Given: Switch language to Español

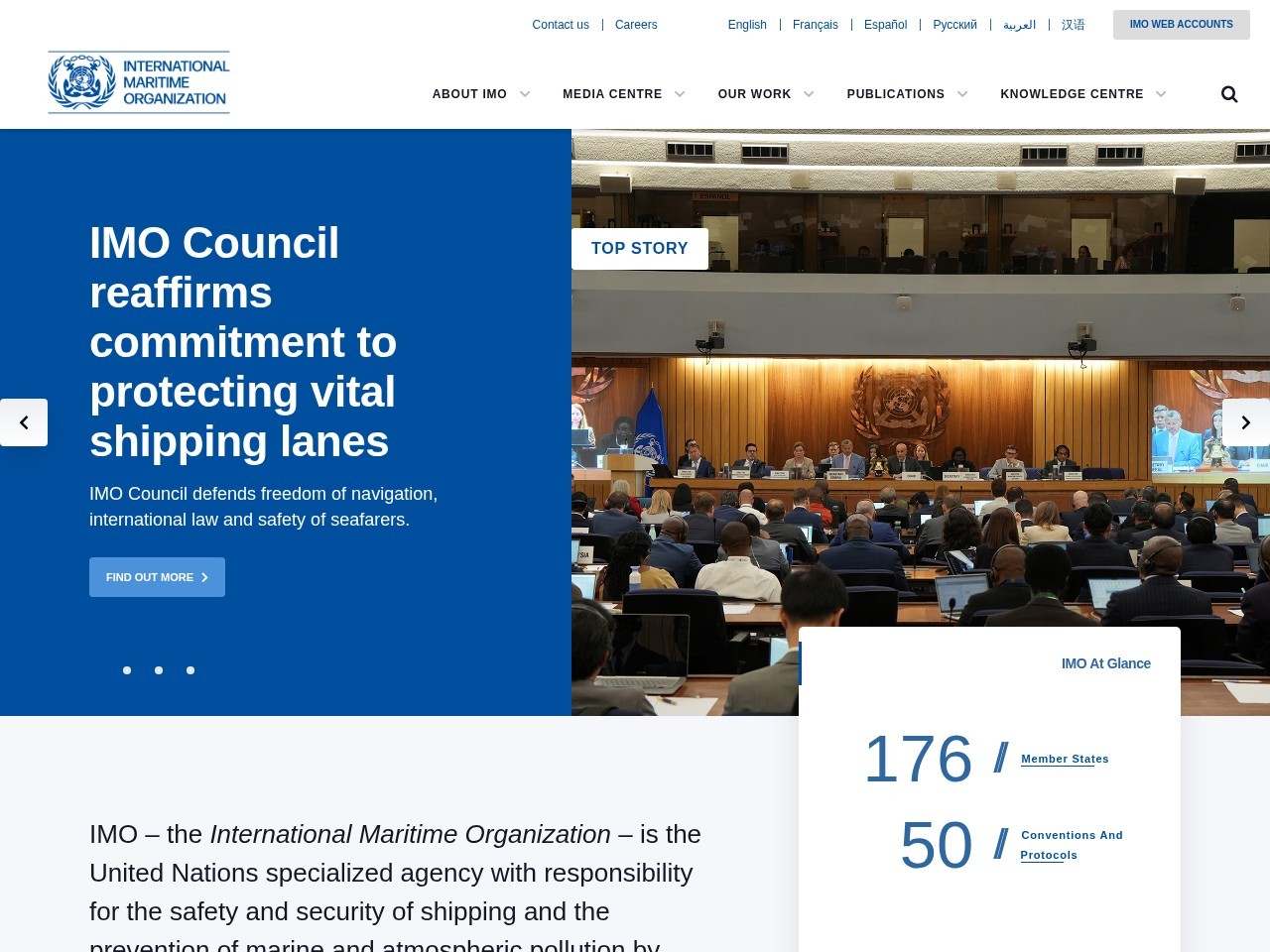Looking at the screenshot, I should (885, 25).
